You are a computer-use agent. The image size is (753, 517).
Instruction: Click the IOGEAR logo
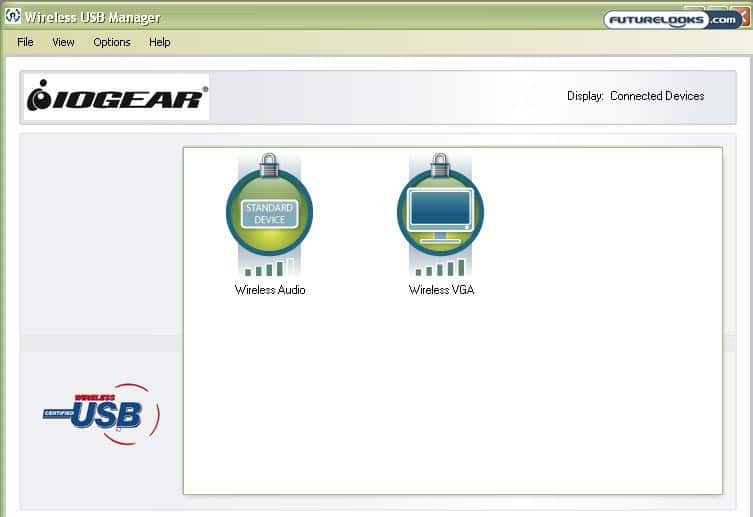click(x=117, y=97)
